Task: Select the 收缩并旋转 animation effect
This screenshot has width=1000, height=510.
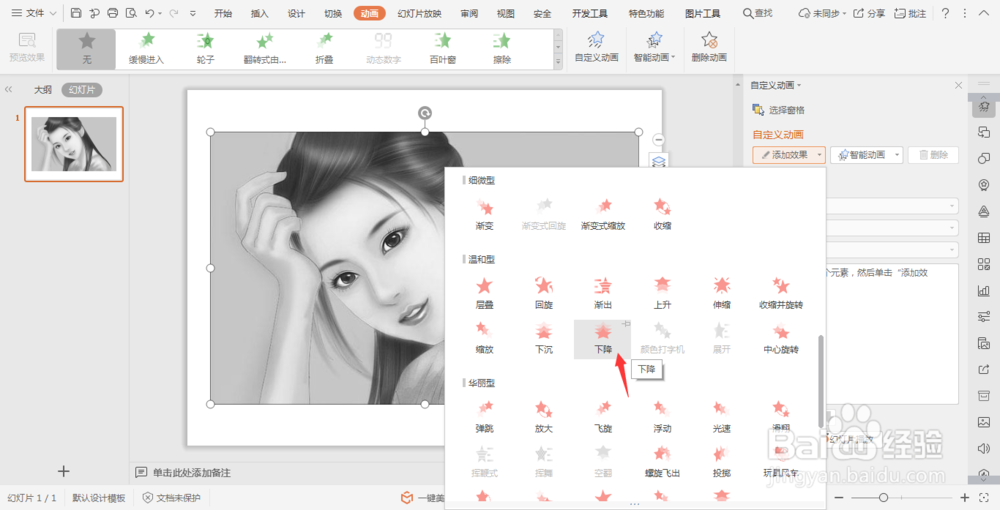Action: pyautogui.click(x=781, y=293)
